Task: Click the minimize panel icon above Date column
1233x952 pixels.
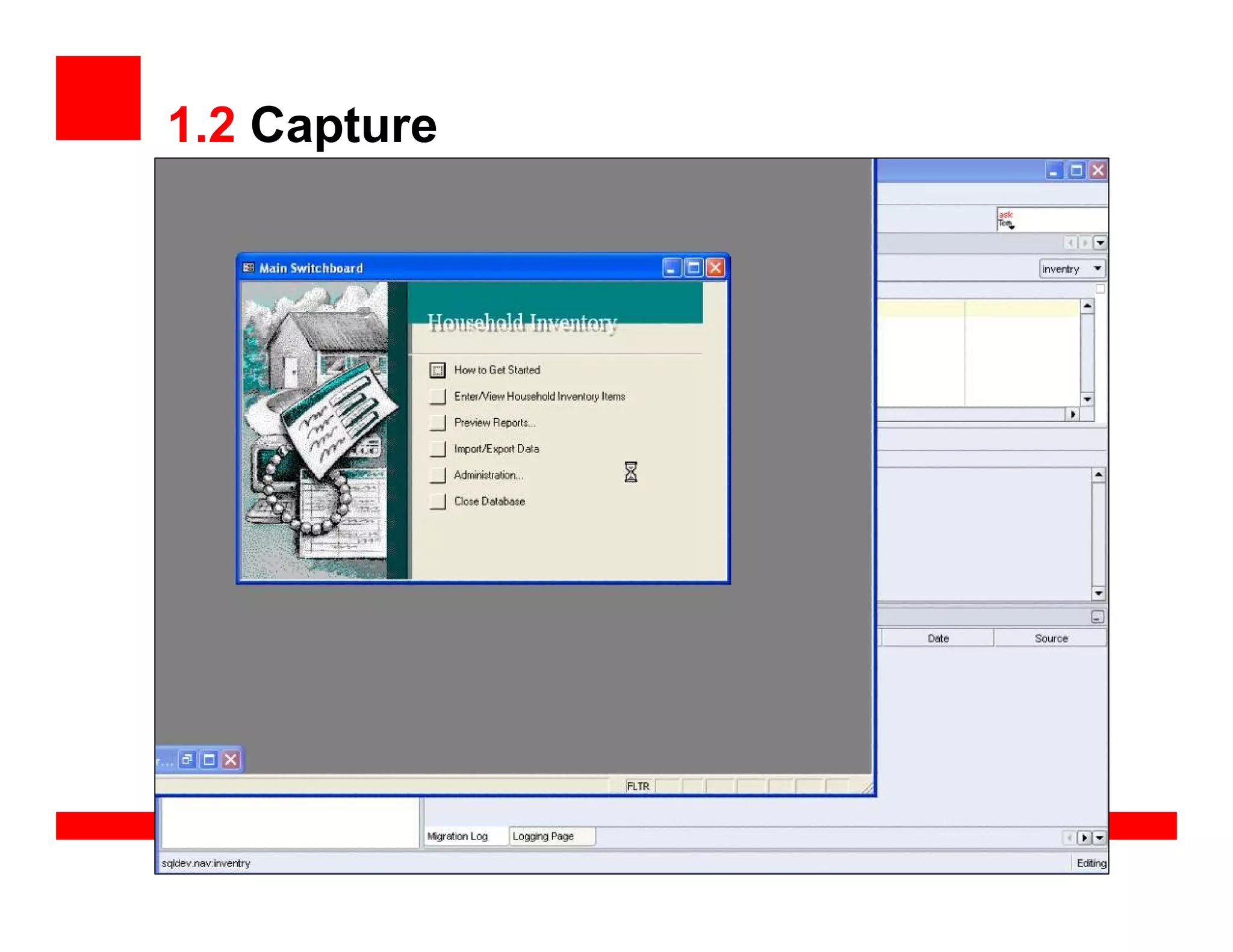Action: coord(1098,617)
